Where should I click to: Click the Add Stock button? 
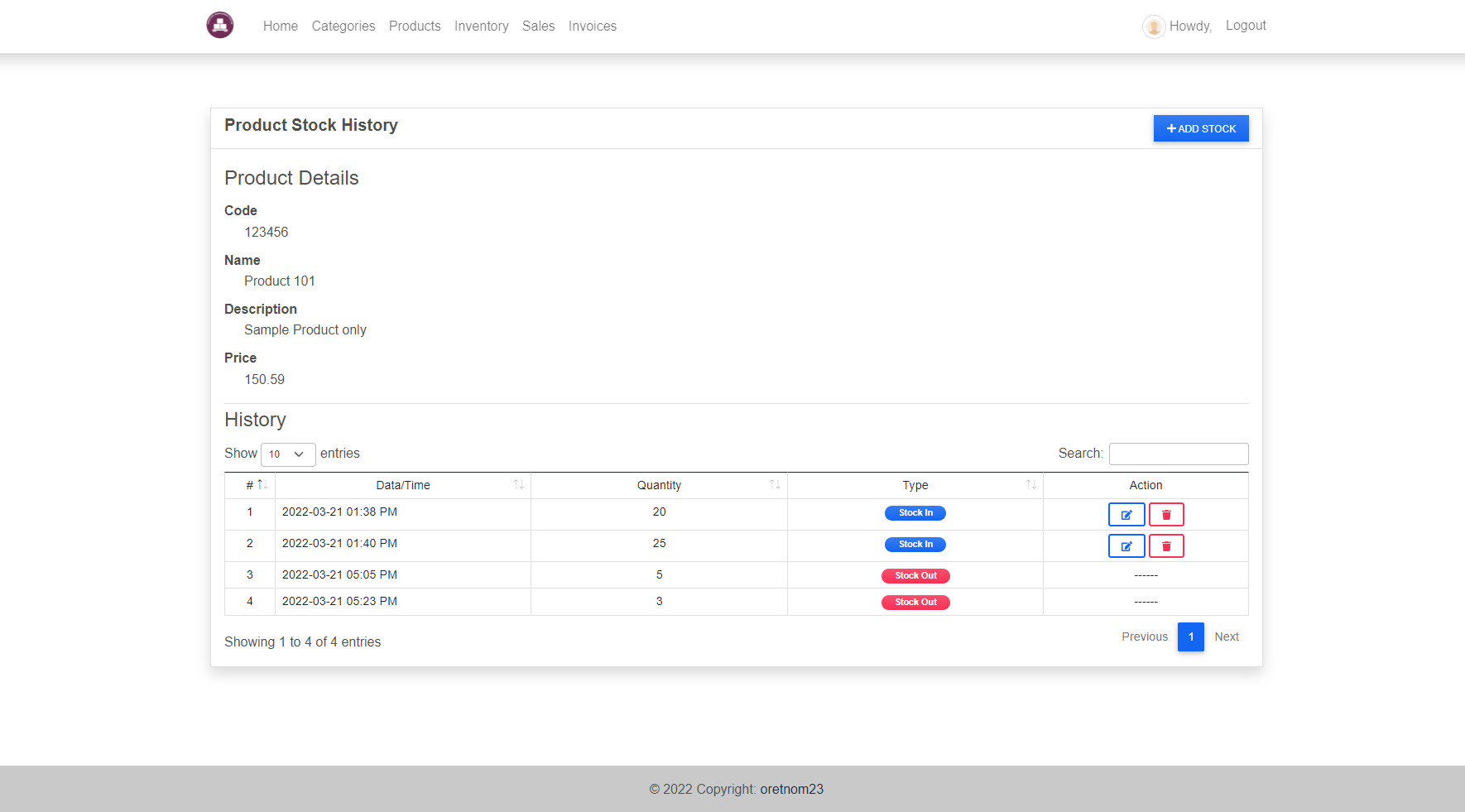pyautogui.click(x=1201, y=128)
